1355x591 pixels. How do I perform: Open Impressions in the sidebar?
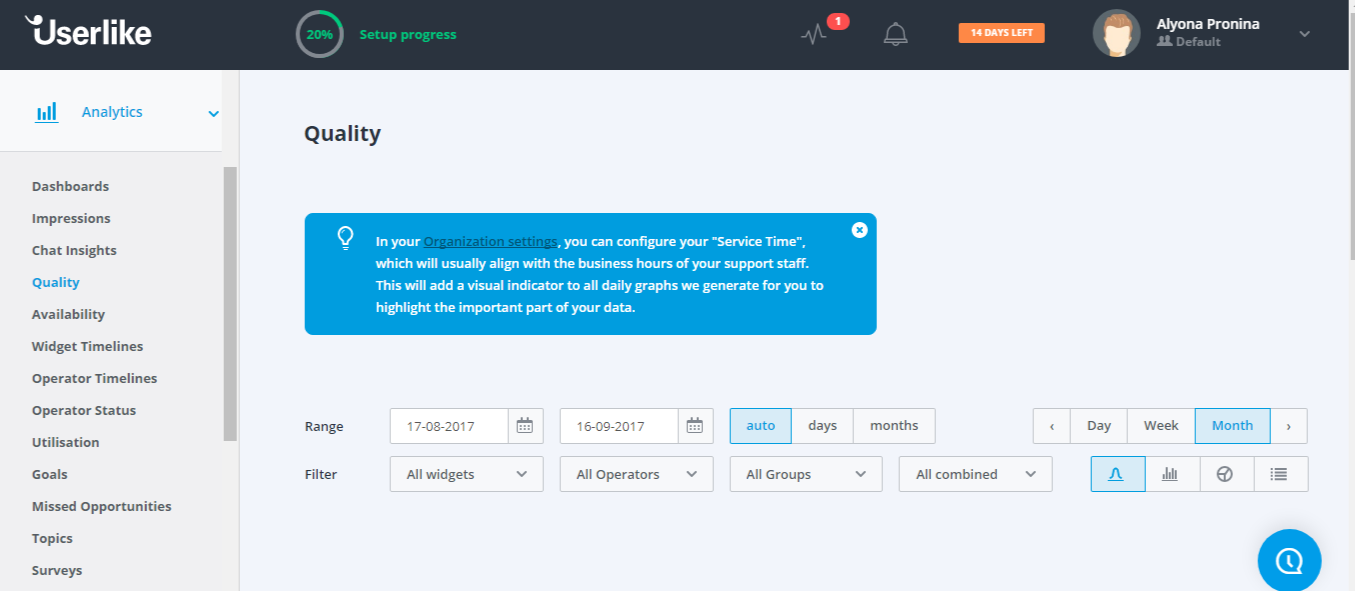coord(71,219)
